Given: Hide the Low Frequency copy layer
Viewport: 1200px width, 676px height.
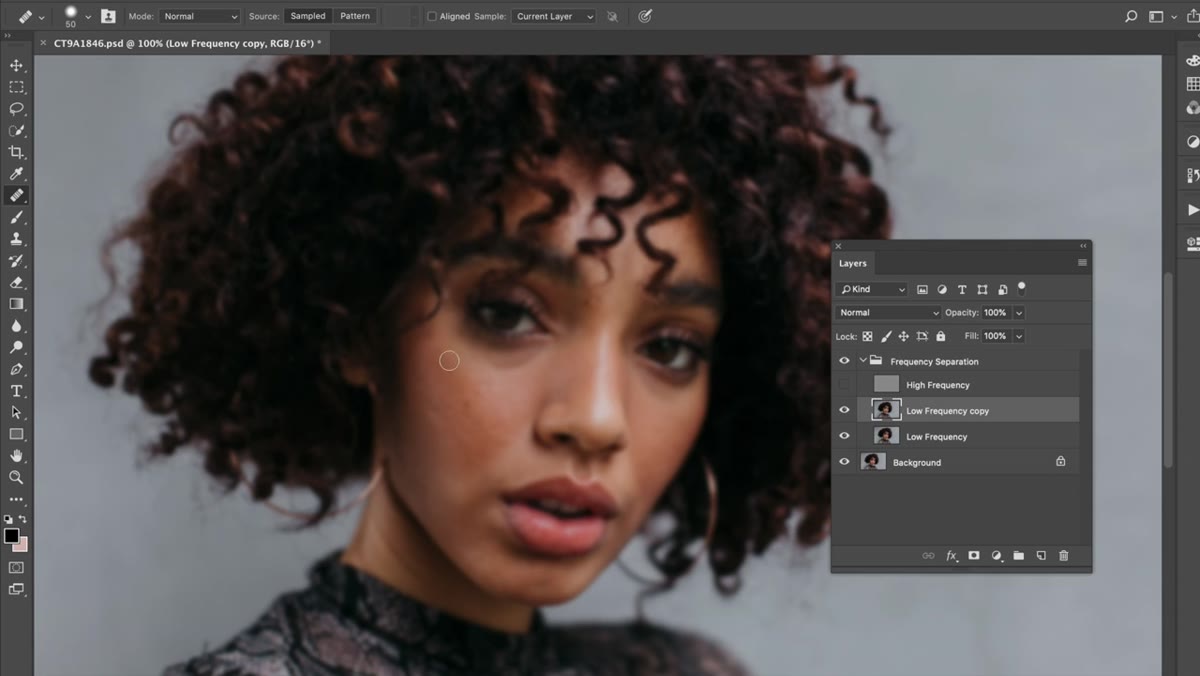Looking at the screenshot, I should [x=844, y=410].
